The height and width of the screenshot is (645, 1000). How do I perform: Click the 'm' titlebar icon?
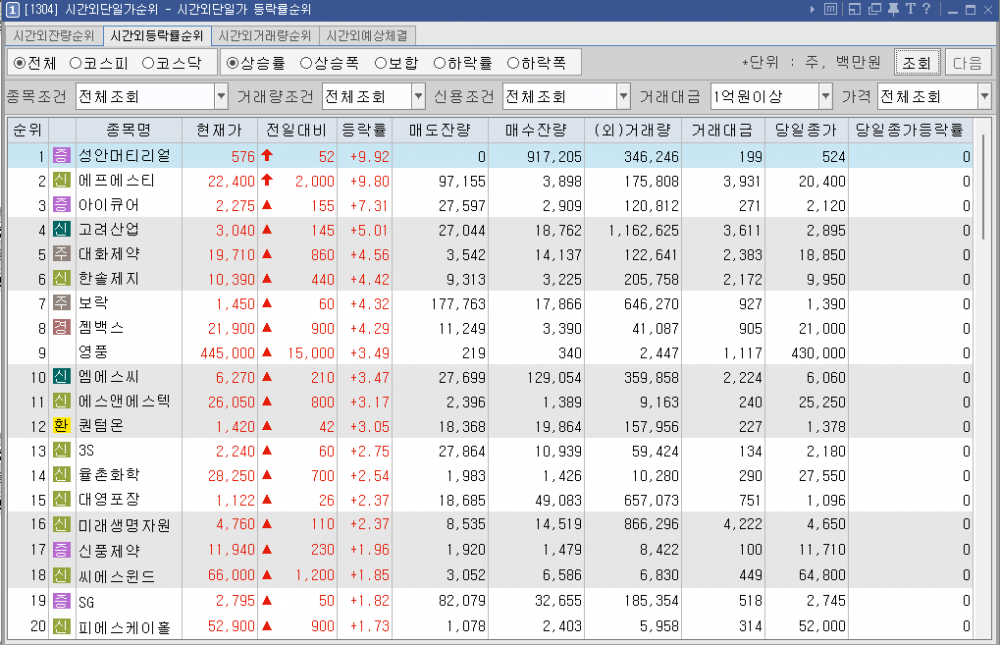pyautogui.click(x=831, y=9)
